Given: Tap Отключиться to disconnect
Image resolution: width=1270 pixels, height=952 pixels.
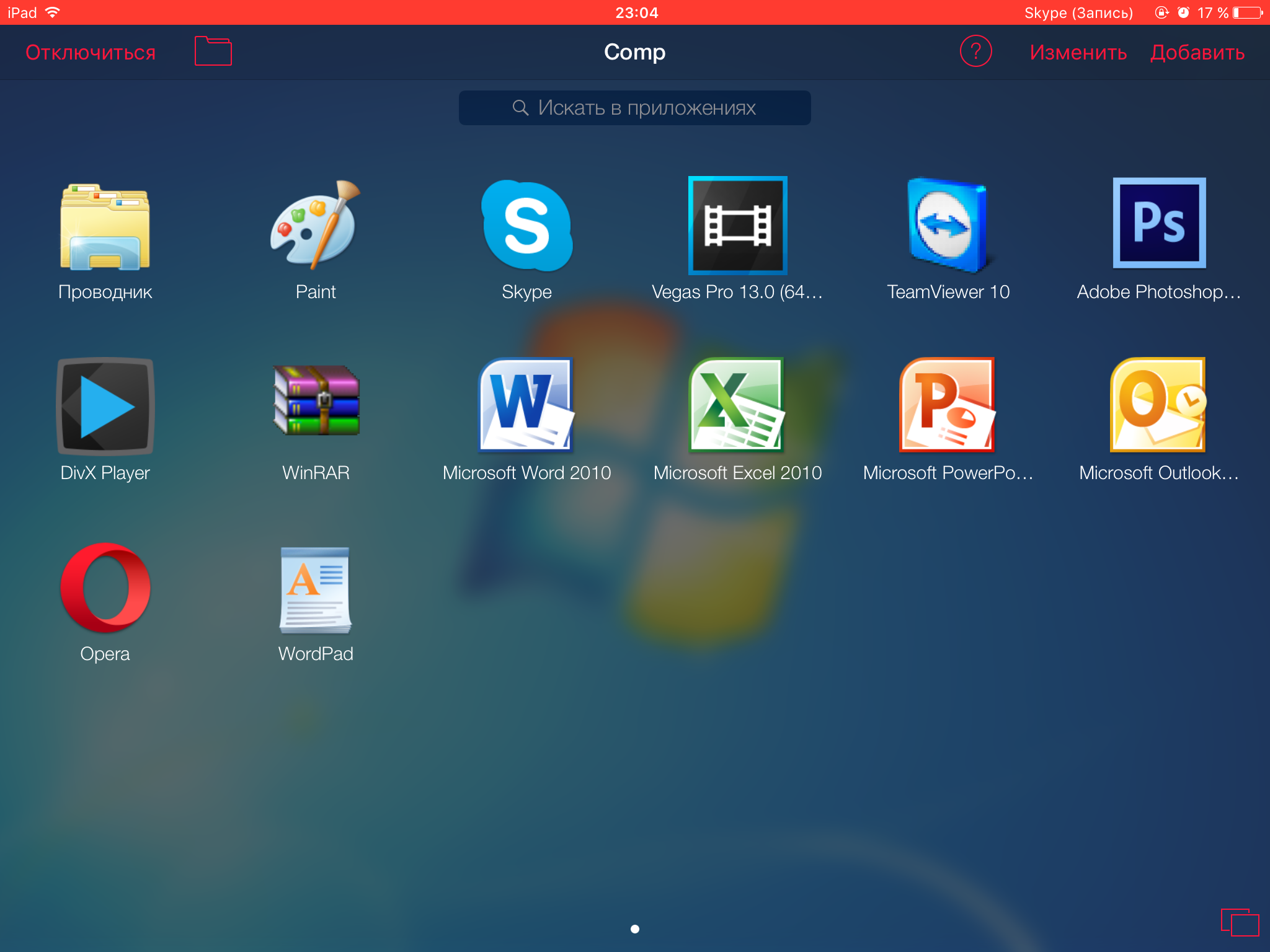Looking at the screenshot, I should (91, 53).
